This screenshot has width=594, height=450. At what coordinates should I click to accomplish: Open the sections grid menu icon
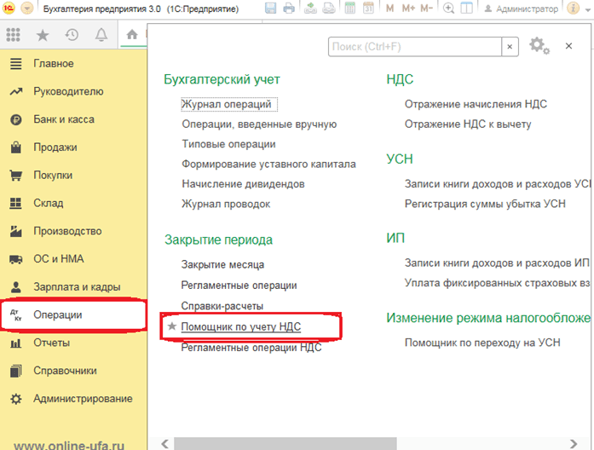13,35
